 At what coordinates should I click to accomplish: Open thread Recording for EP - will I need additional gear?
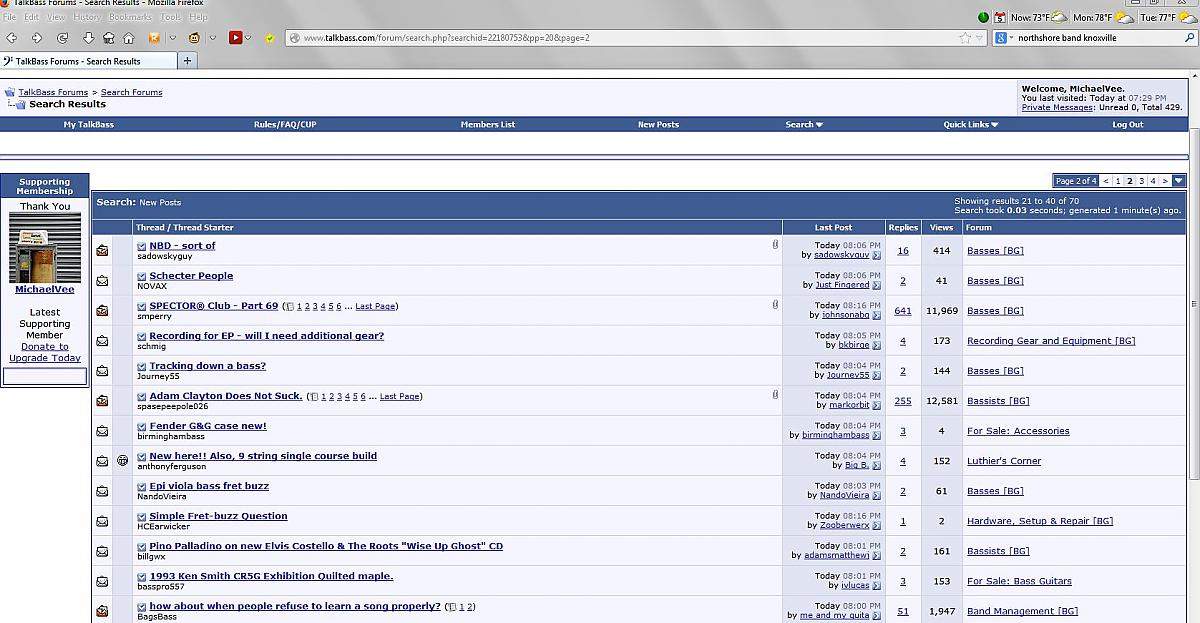coord(266,336)
